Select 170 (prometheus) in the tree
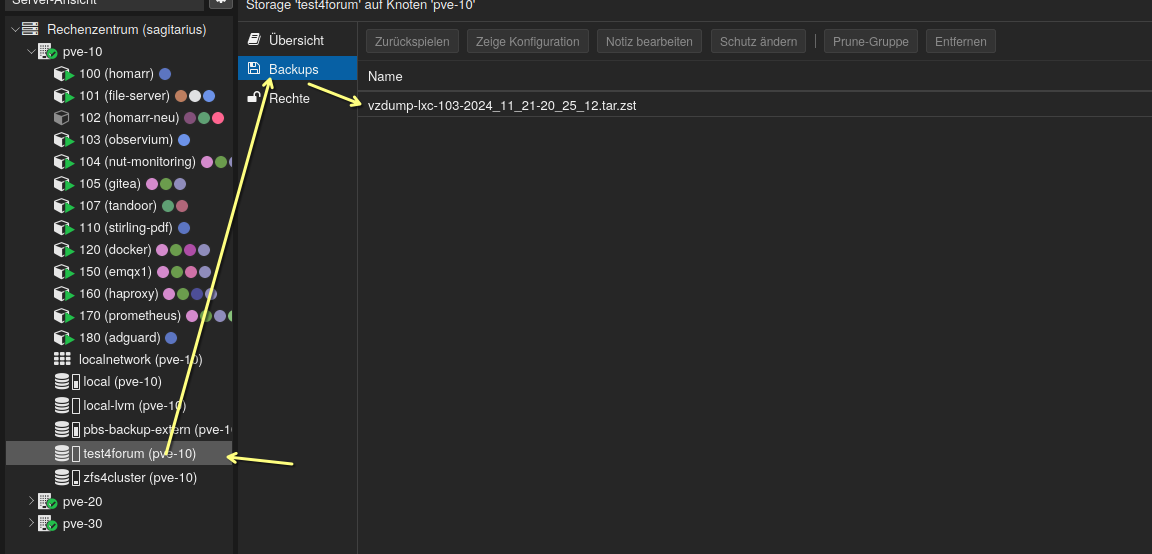 tap(130, 316)
